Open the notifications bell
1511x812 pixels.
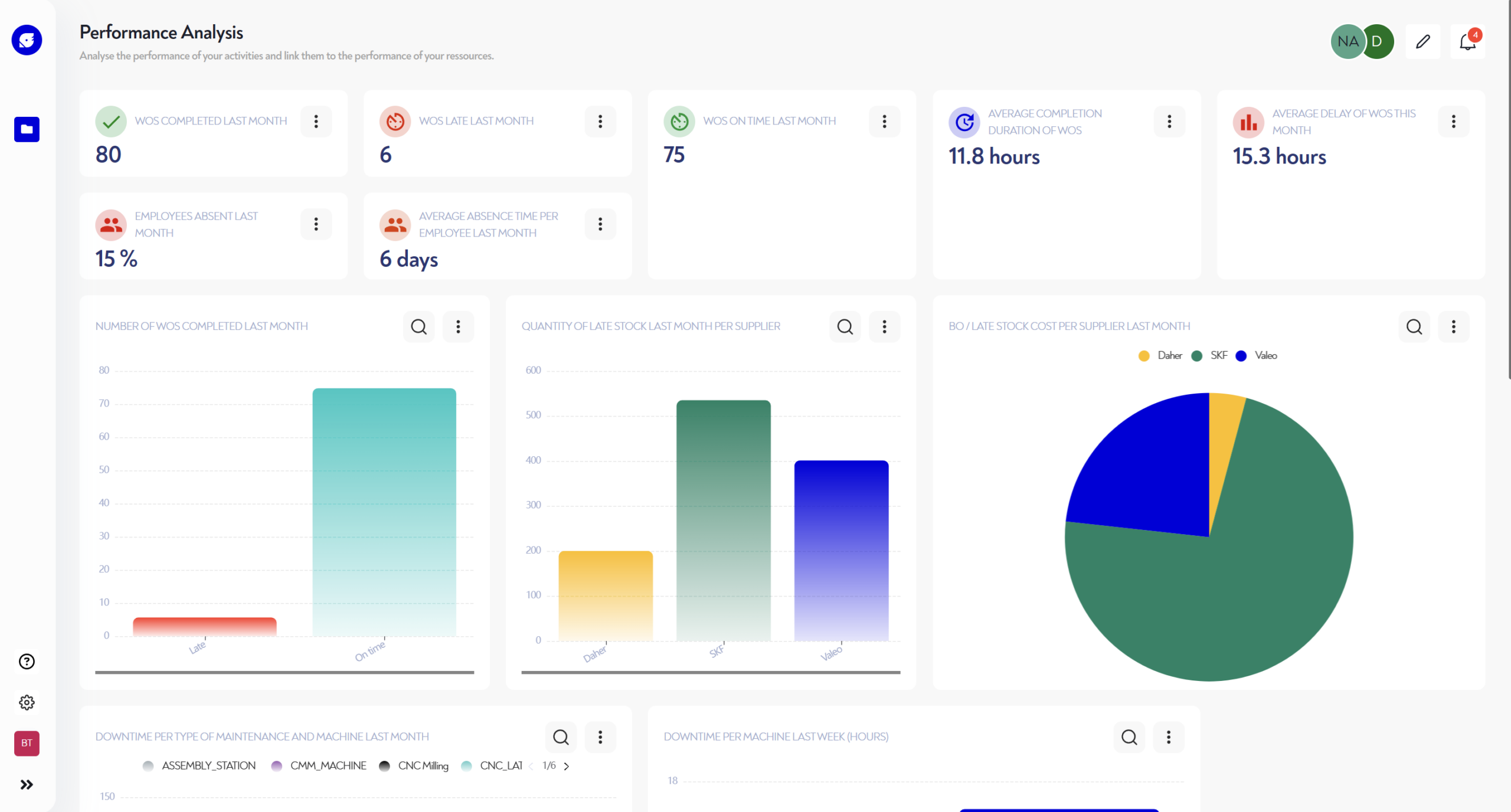point(1467,41)
